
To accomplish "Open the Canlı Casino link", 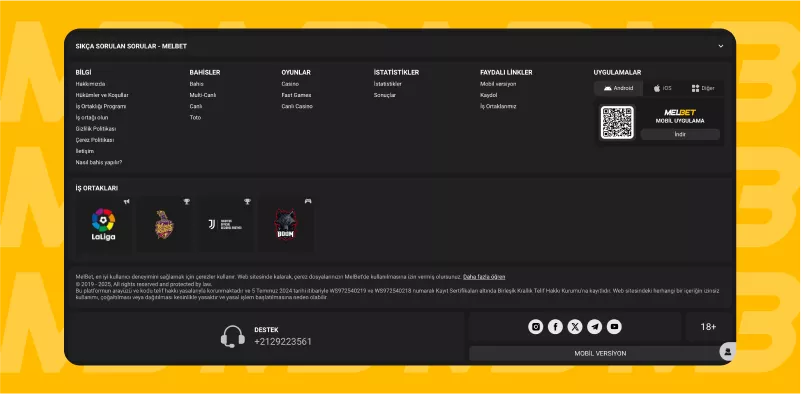I will [297, 106].
